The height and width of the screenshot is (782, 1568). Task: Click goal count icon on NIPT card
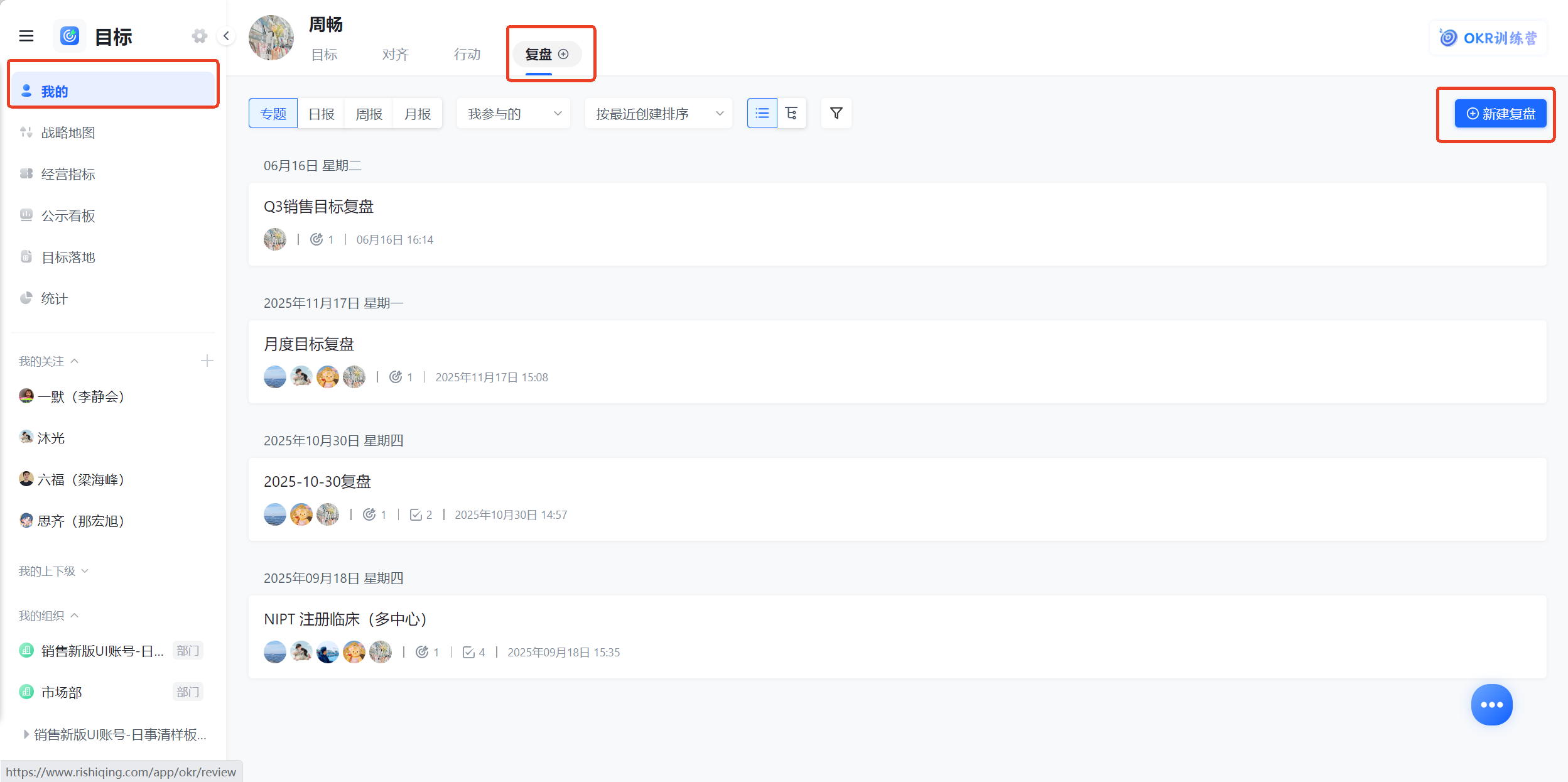point(422,652)
